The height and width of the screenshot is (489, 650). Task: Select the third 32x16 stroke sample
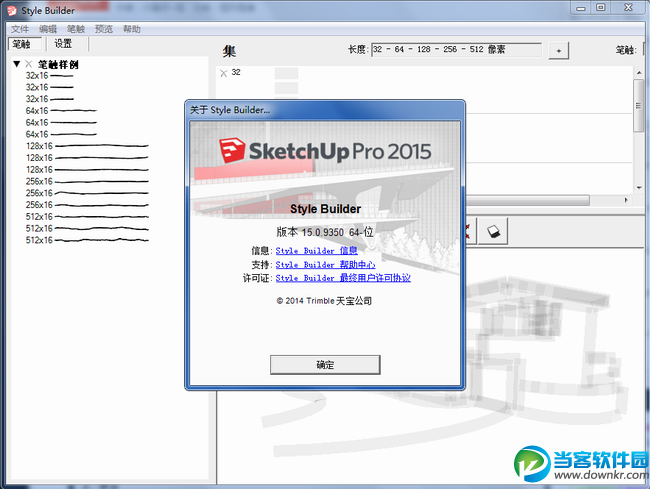pos(49,99)
